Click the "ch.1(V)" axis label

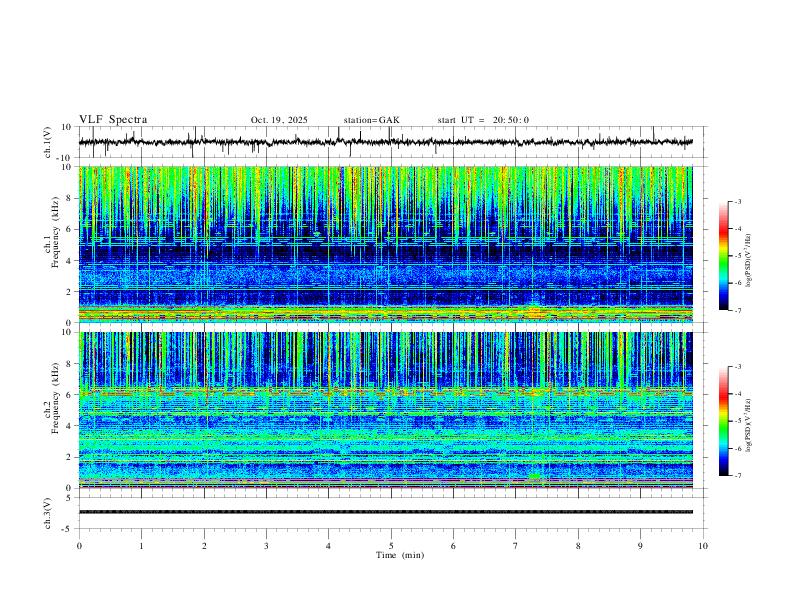(x=48, y=142)
